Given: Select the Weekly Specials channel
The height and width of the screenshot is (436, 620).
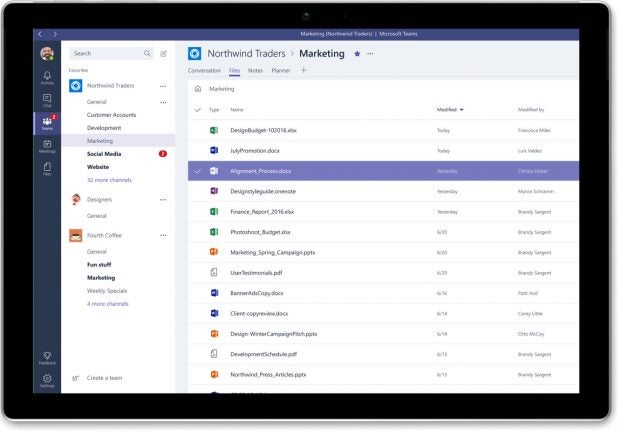Looking at the screenshot, I should pyautogui.click(x=107, y=291).
